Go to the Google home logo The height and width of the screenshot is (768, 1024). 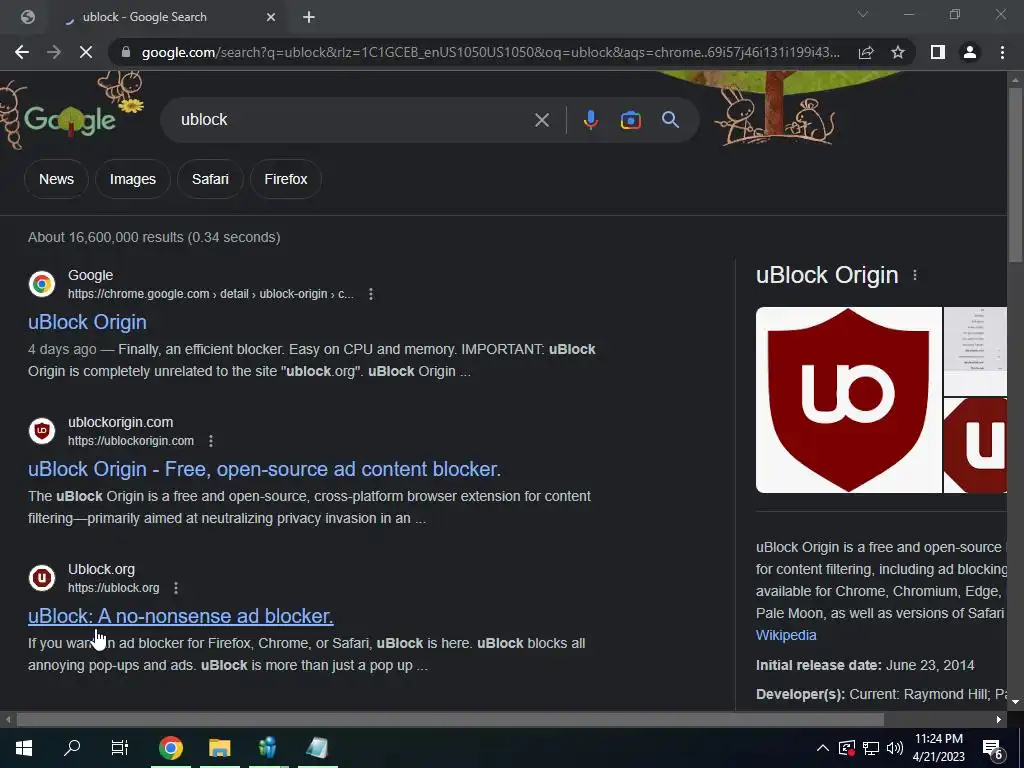(70, 120)
